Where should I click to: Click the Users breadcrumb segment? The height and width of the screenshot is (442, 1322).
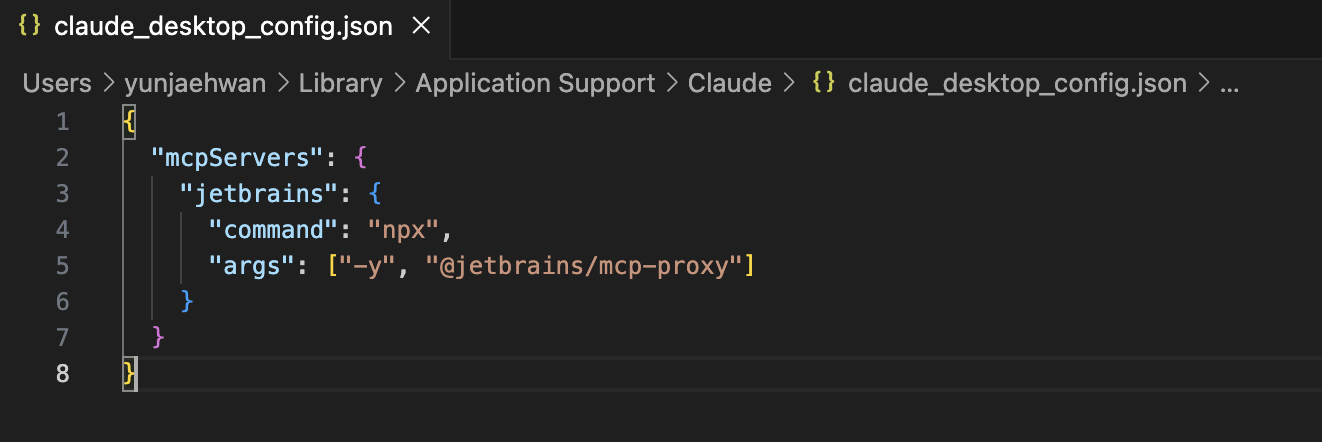pyautogui.click(x=57, y=83)
